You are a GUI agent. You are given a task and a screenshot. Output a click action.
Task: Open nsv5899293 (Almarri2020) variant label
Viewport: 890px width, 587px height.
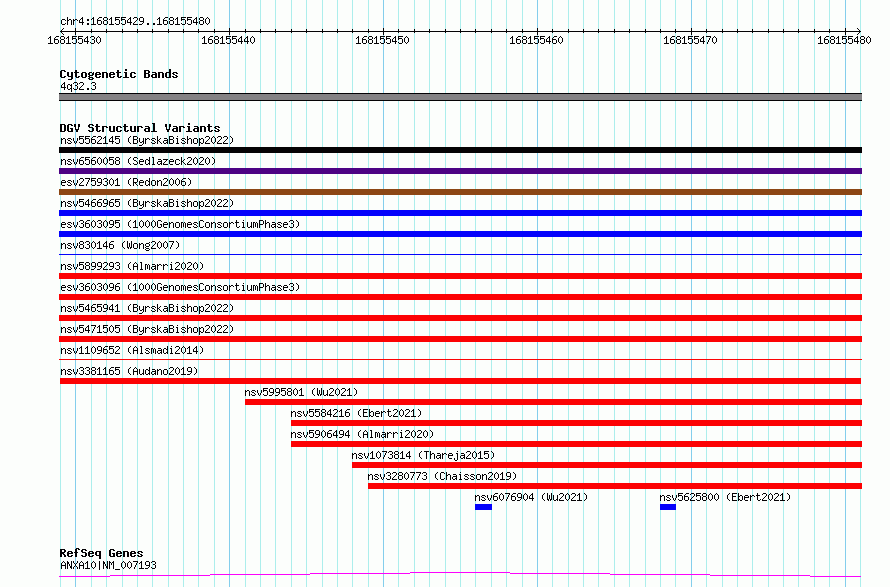pos(132,266)
